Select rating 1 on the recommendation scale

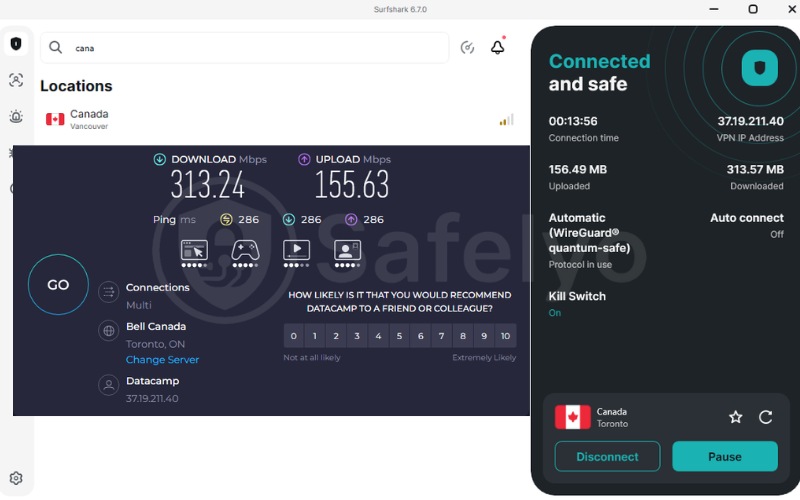(x=315, y=336)
